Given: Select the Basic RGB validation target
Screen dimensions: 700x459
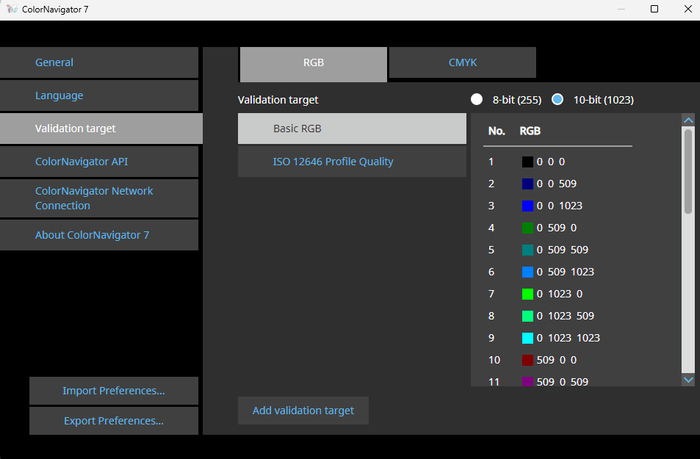Looking at the screenshot, I should click(x=352, y=129).
